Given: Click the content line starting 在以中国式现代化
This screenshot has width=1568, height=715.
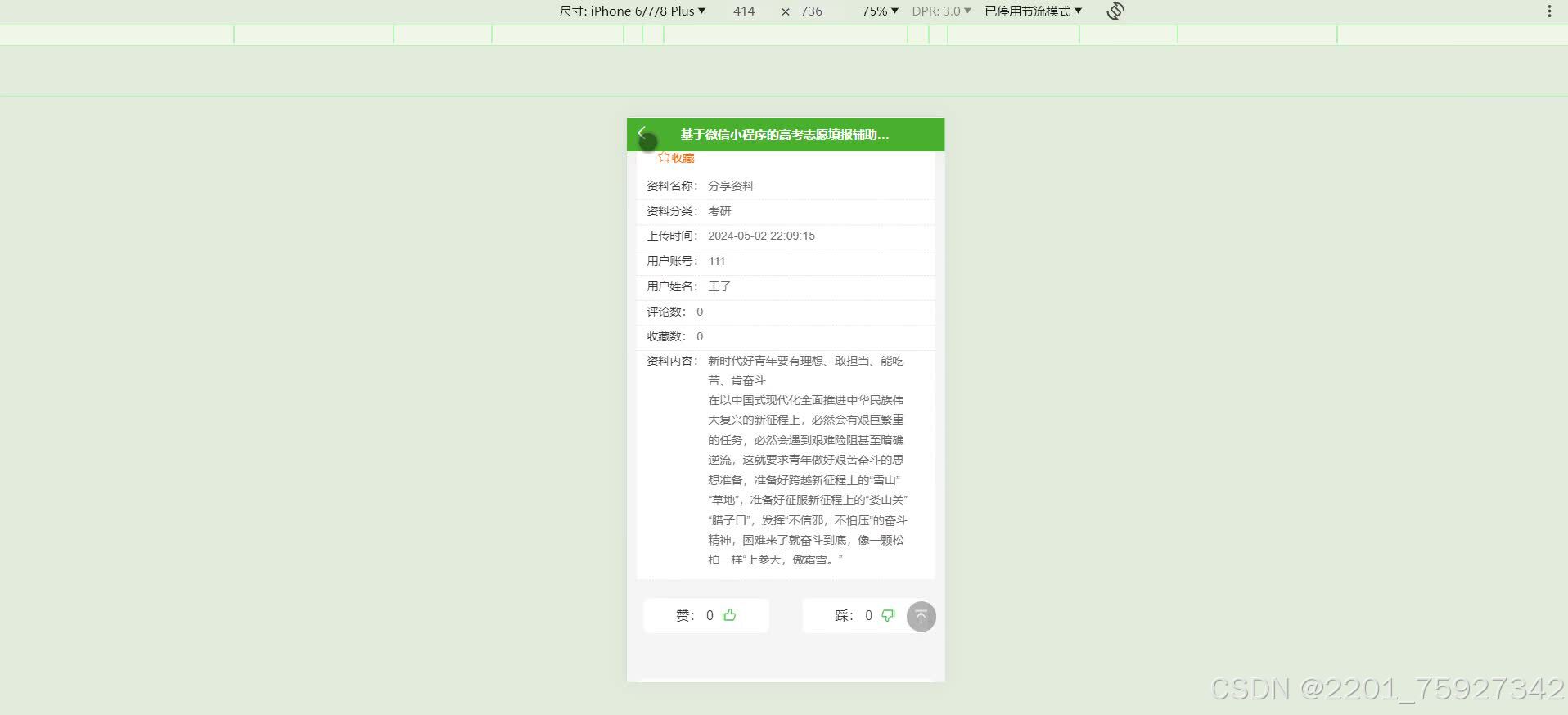Looking at the screenshot, I should (806, 400).
